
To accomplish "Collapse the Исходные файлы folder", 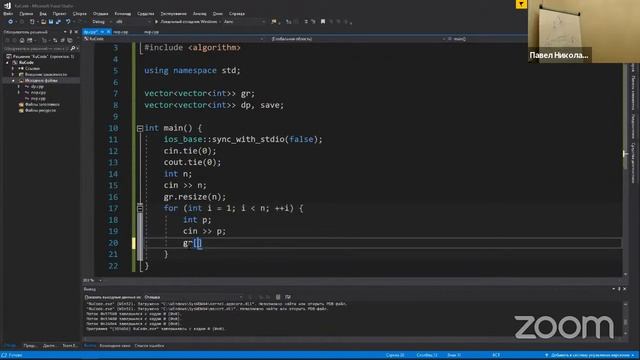I will (x=13, y=80).
